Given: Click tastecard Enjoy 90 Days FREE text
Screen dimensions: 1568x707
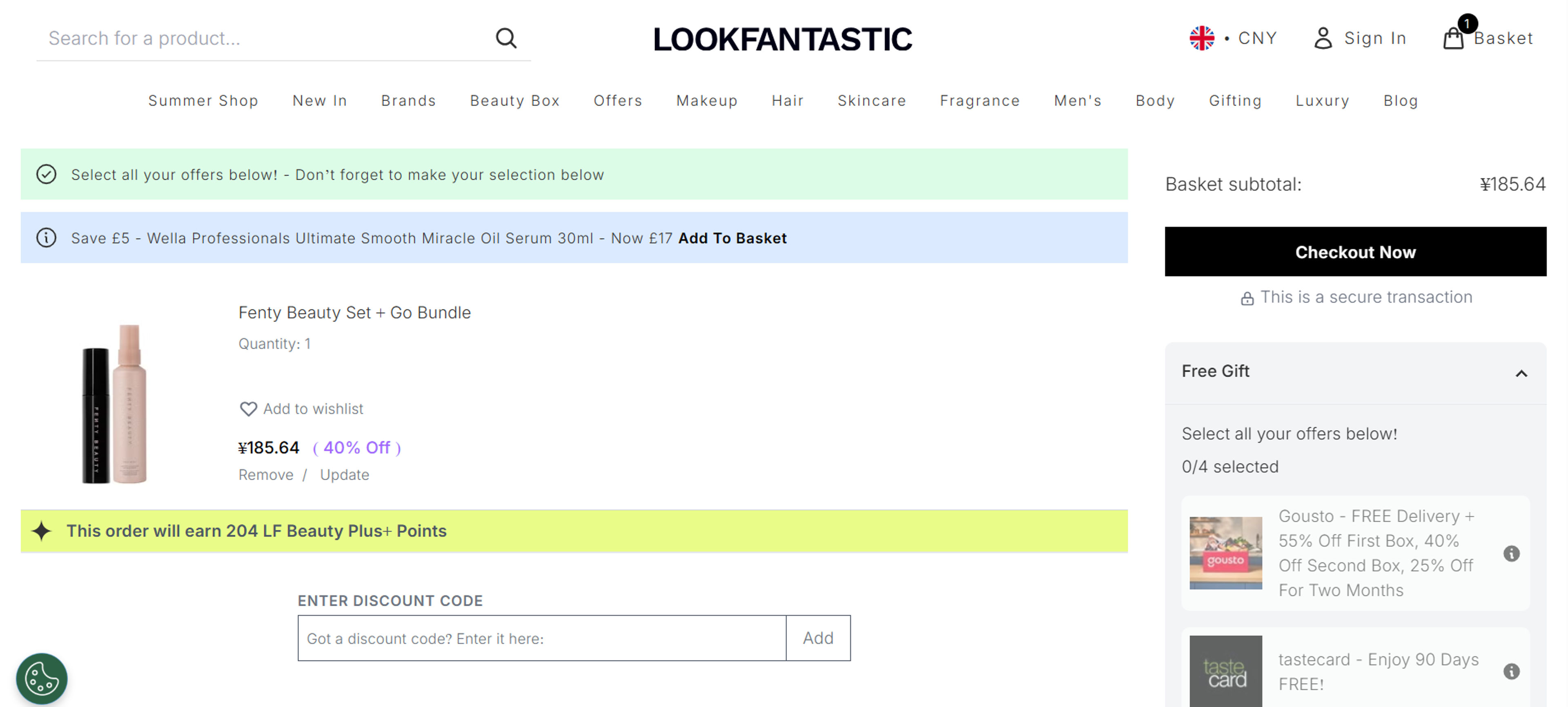Looking at the screenshot, I should (1378, 671).
